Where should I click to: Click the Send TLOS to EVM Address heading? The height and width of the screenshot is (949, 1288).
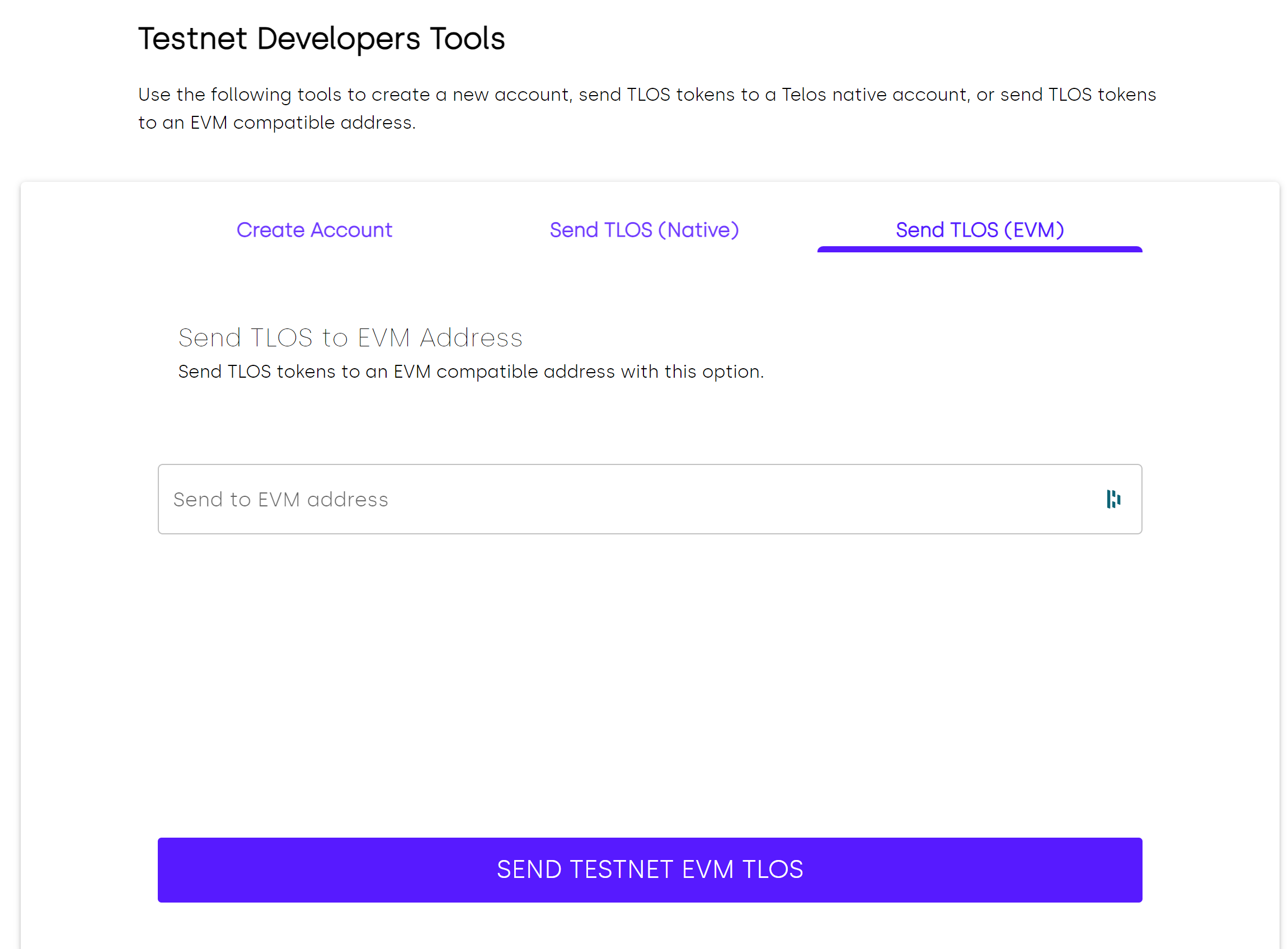(350, 338)
